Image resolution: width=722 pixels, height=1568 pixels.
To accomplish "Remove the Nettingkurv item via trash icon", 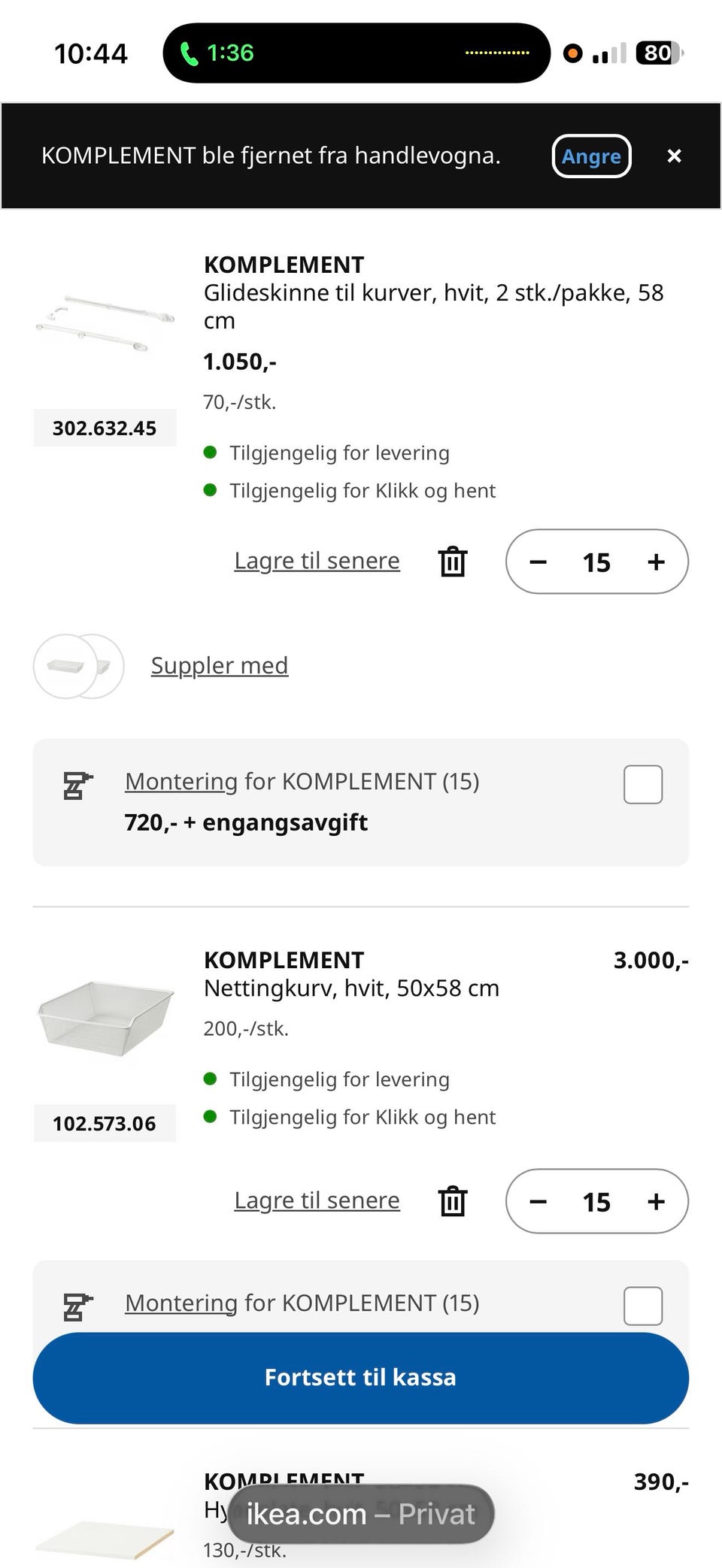I will click(453, 1201).
